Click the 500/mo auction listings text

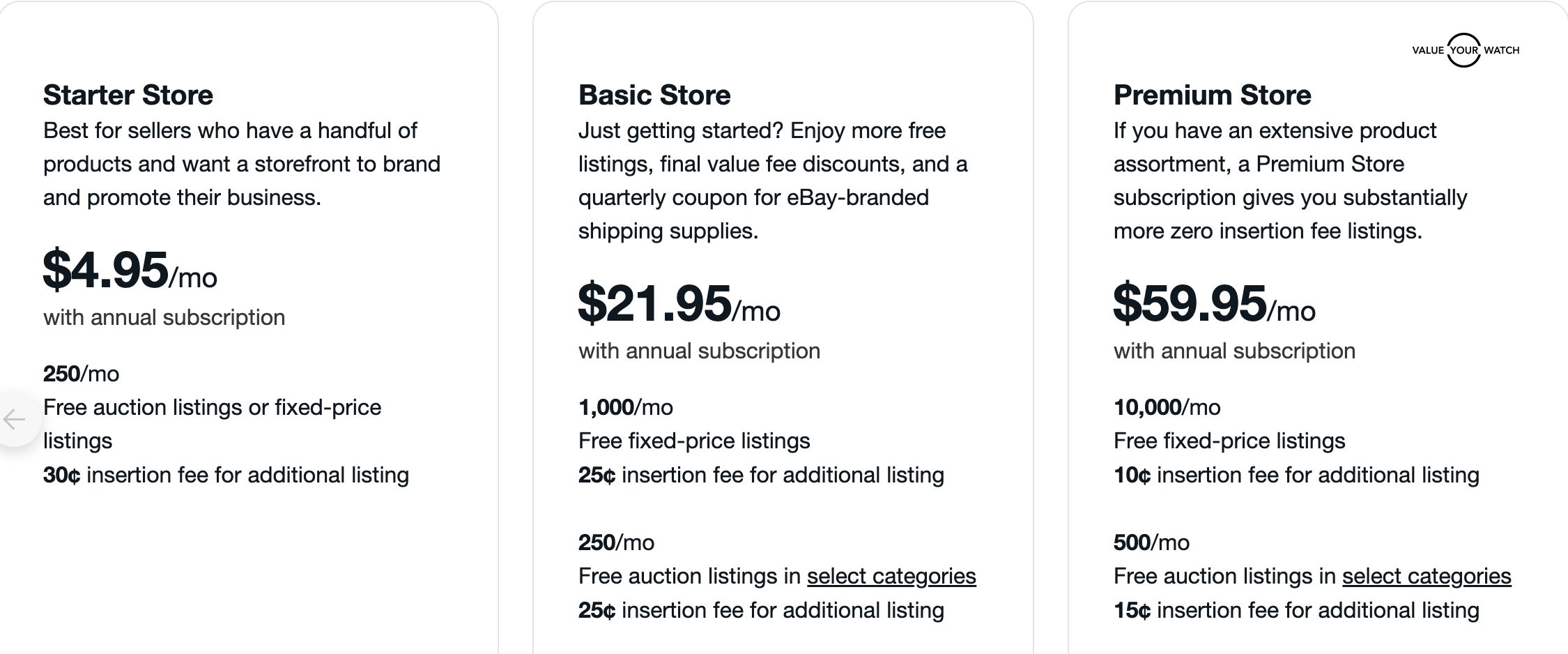1151,542
